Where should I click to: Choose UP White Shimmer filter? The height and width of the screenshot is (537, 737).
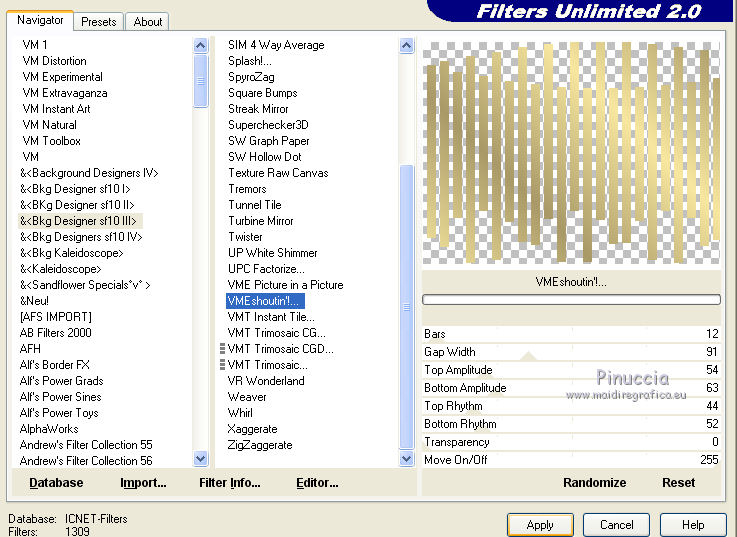pos(273,253)
